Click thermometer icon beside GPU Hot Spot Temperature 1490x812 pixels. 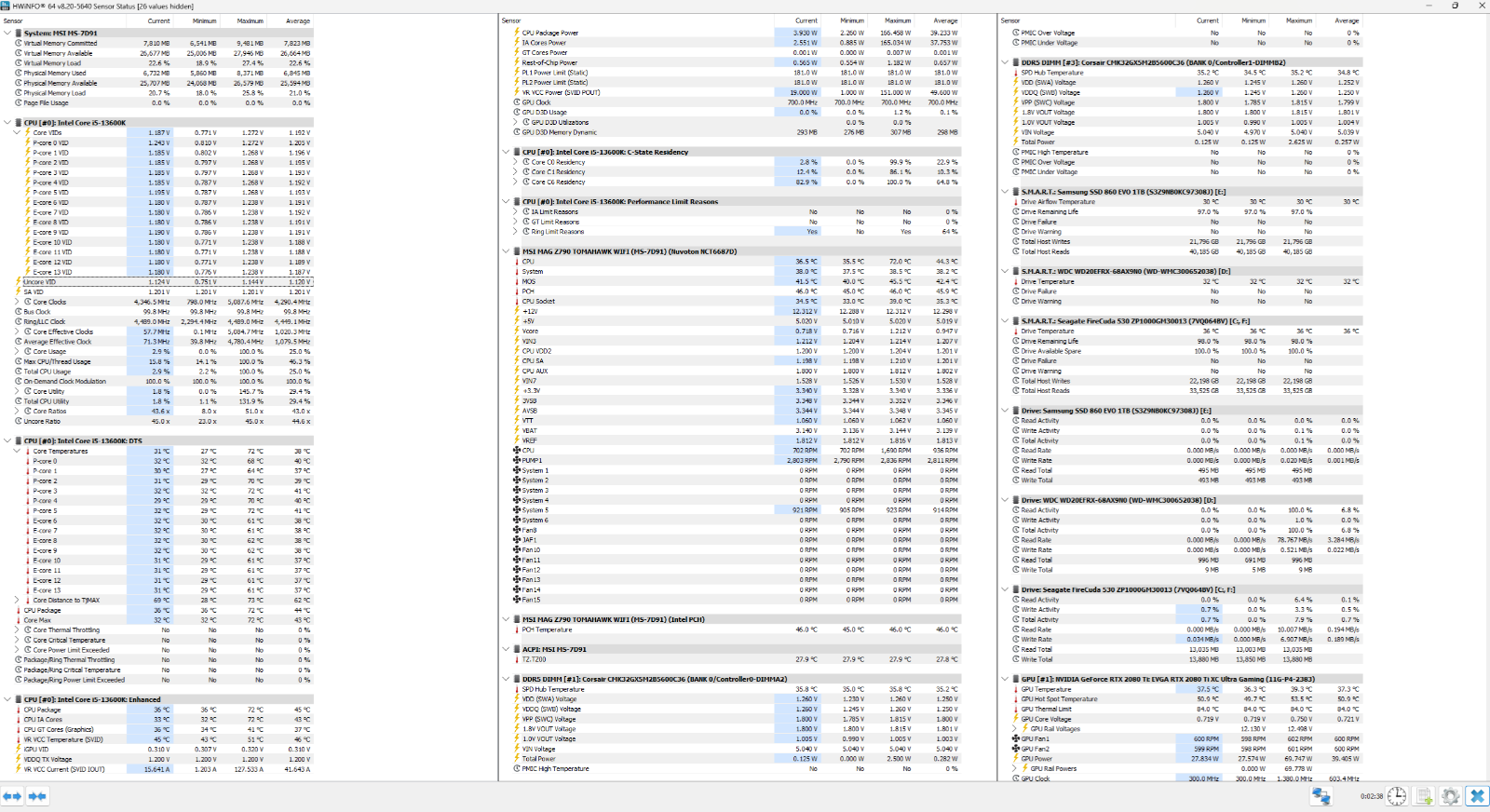click(x=1015, y=699)
